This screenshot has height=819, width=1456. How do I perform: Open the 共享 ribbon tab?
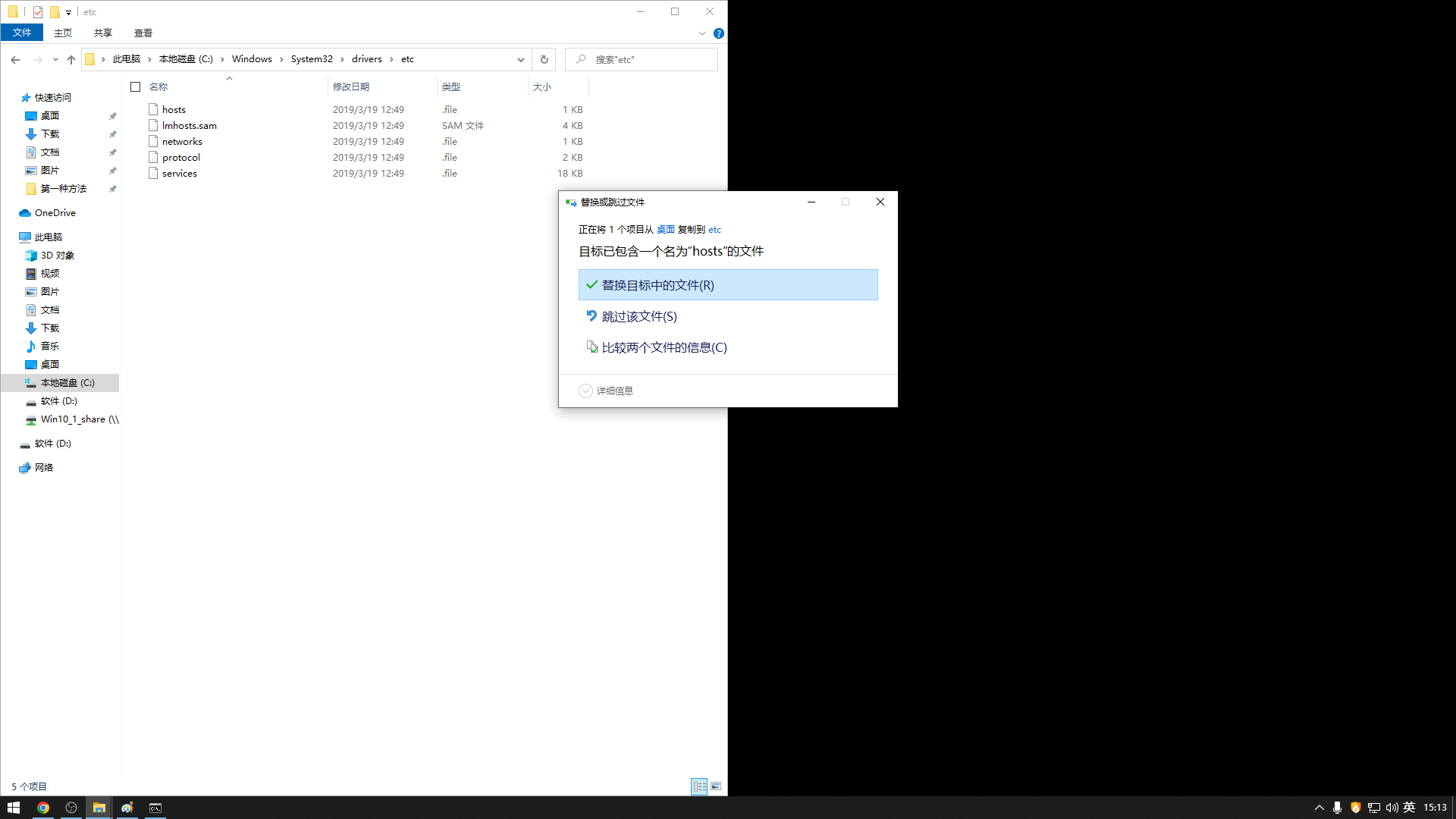[103, 33]
